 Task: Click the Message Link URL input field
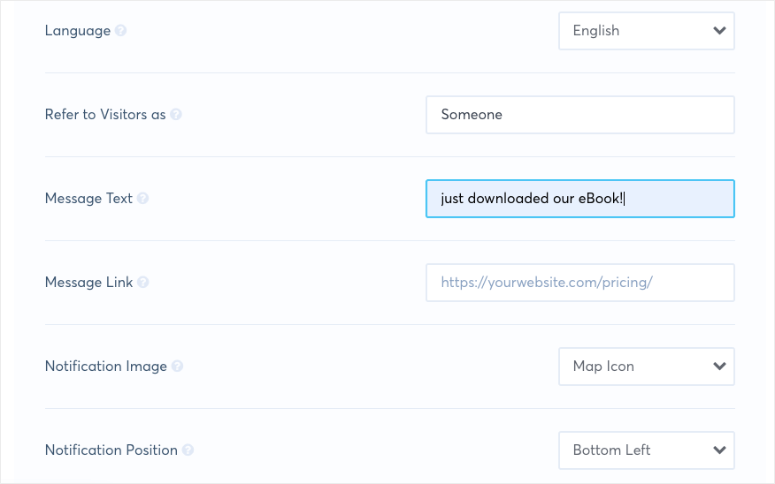point(580,282)
